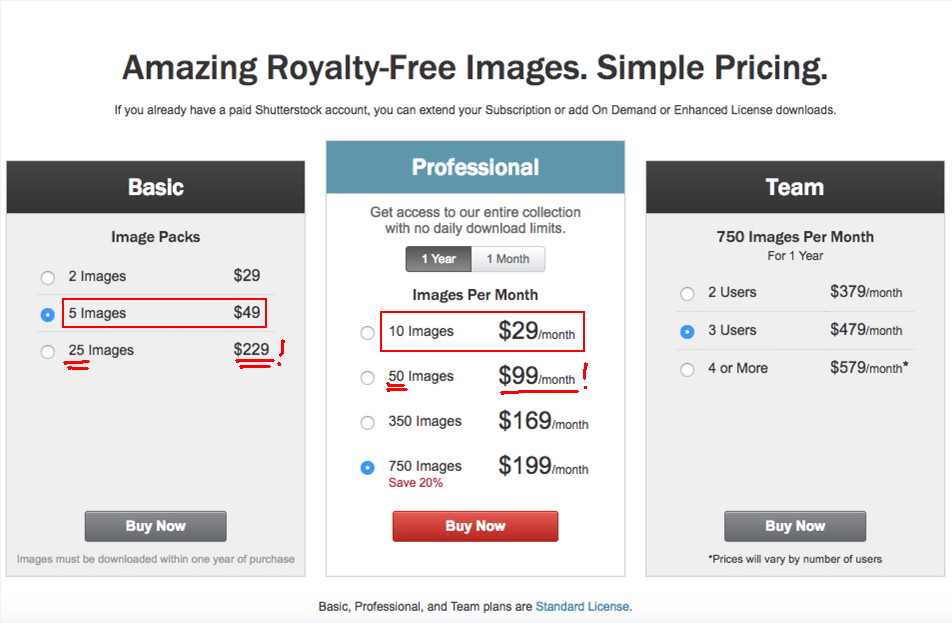
Task: Open the Standard License link
Action: click(x=582, y=606)
